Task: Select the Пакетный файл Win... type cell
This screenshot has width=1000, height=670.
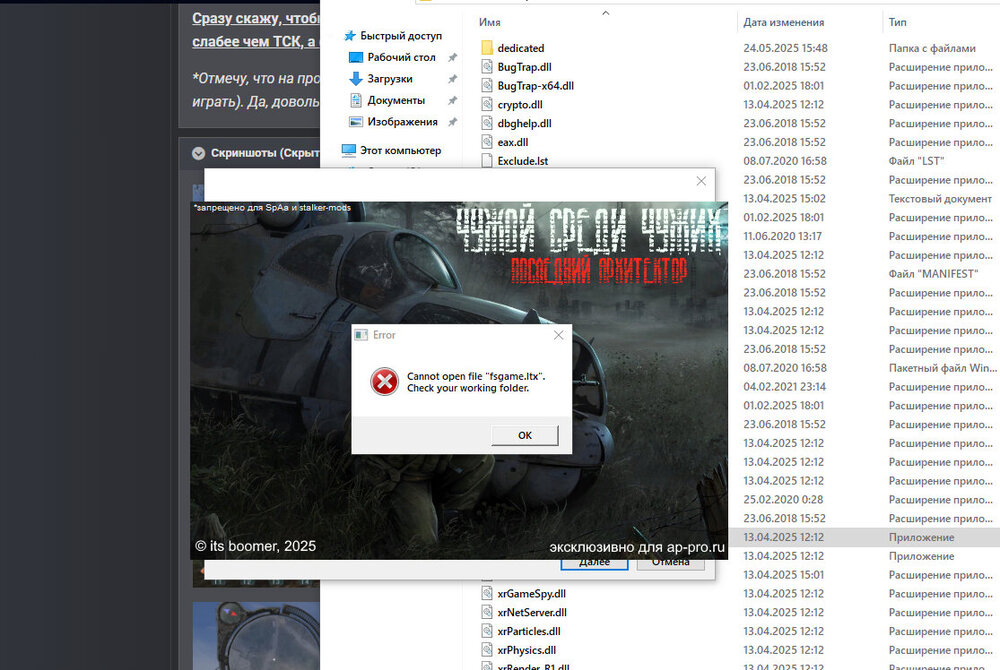Action: (943, 368)
